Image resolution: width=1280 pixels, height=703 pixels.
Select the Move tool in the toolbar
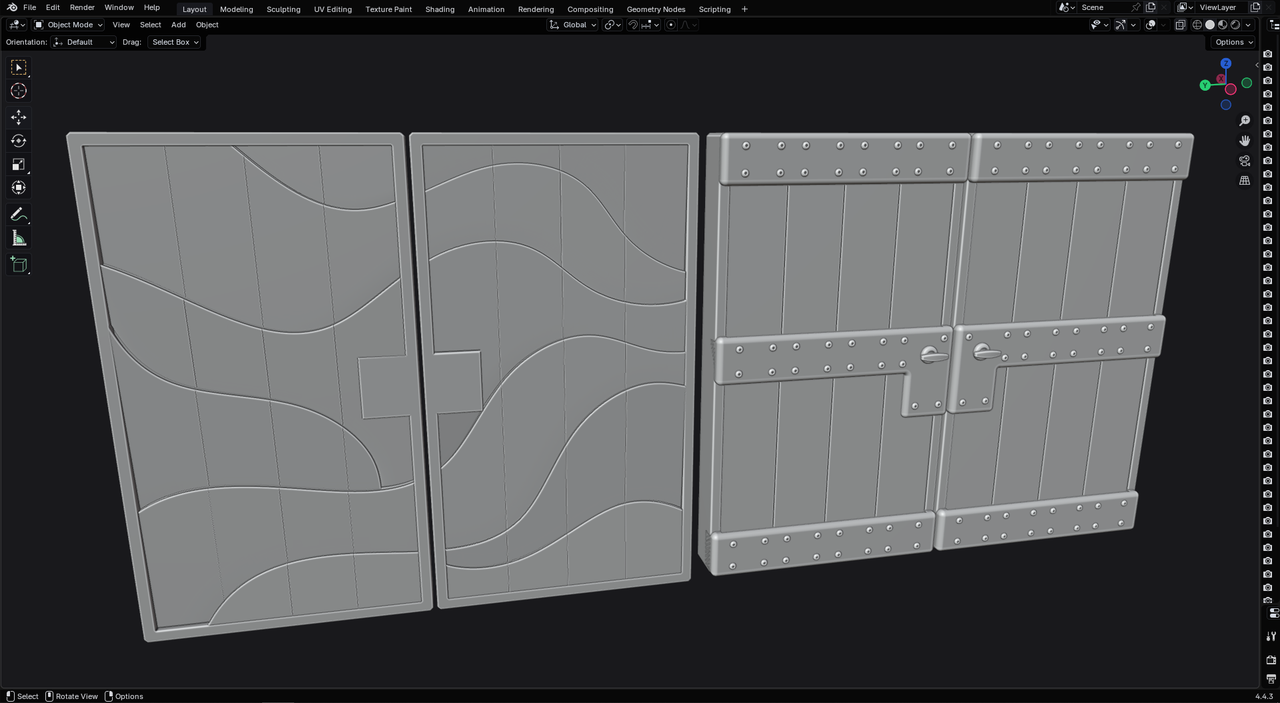18,117
